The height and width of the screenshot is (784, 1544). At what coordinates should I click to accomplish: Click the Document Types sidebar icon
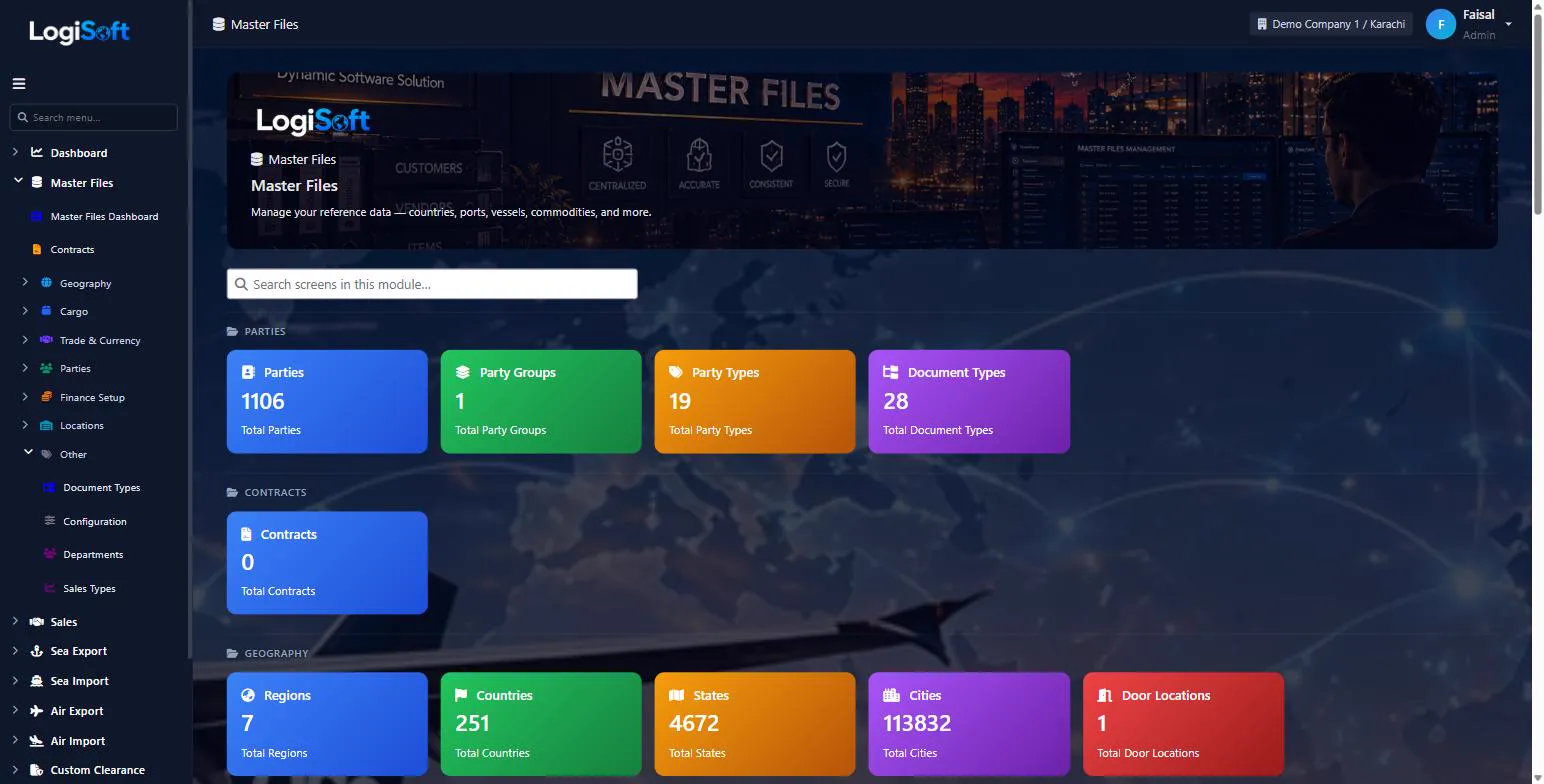(x=49, y=488)
